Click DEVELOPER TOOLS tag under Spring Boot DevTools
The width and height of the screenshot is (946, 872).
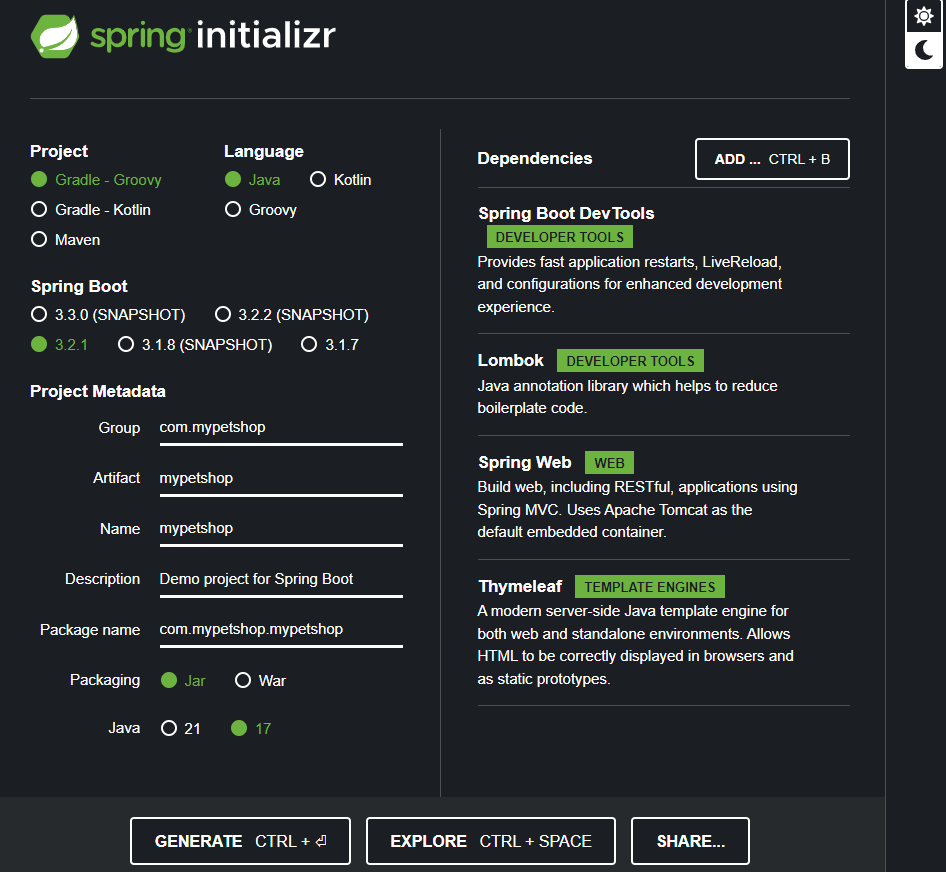pos(560,237)
